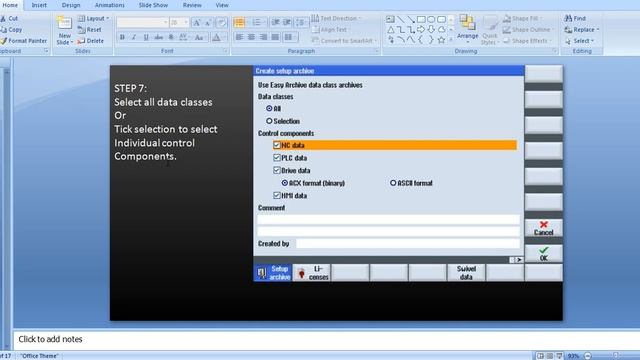The height and width of the screenshot is (360, 640).
Task: Click the Licenses softkey
Action: point(312,273)
